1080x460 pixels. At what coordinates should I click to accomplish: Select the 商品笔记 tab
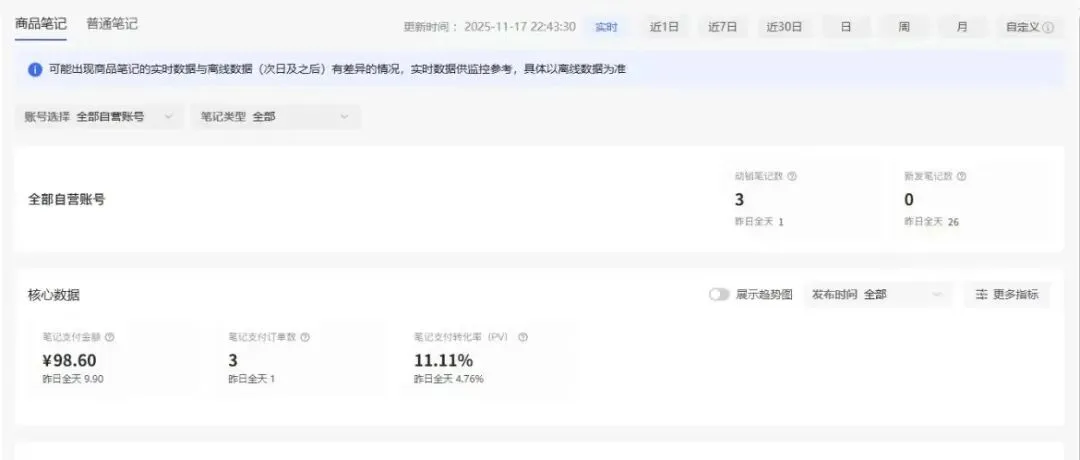[x=41, y=24]
